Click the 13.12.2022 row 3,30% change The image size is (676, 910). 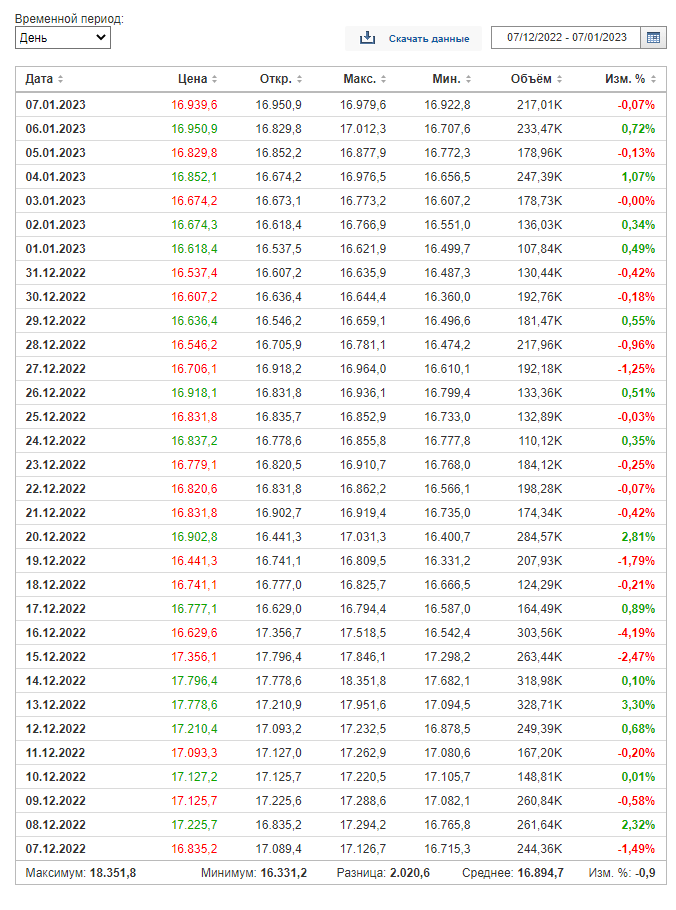point(640,705)
